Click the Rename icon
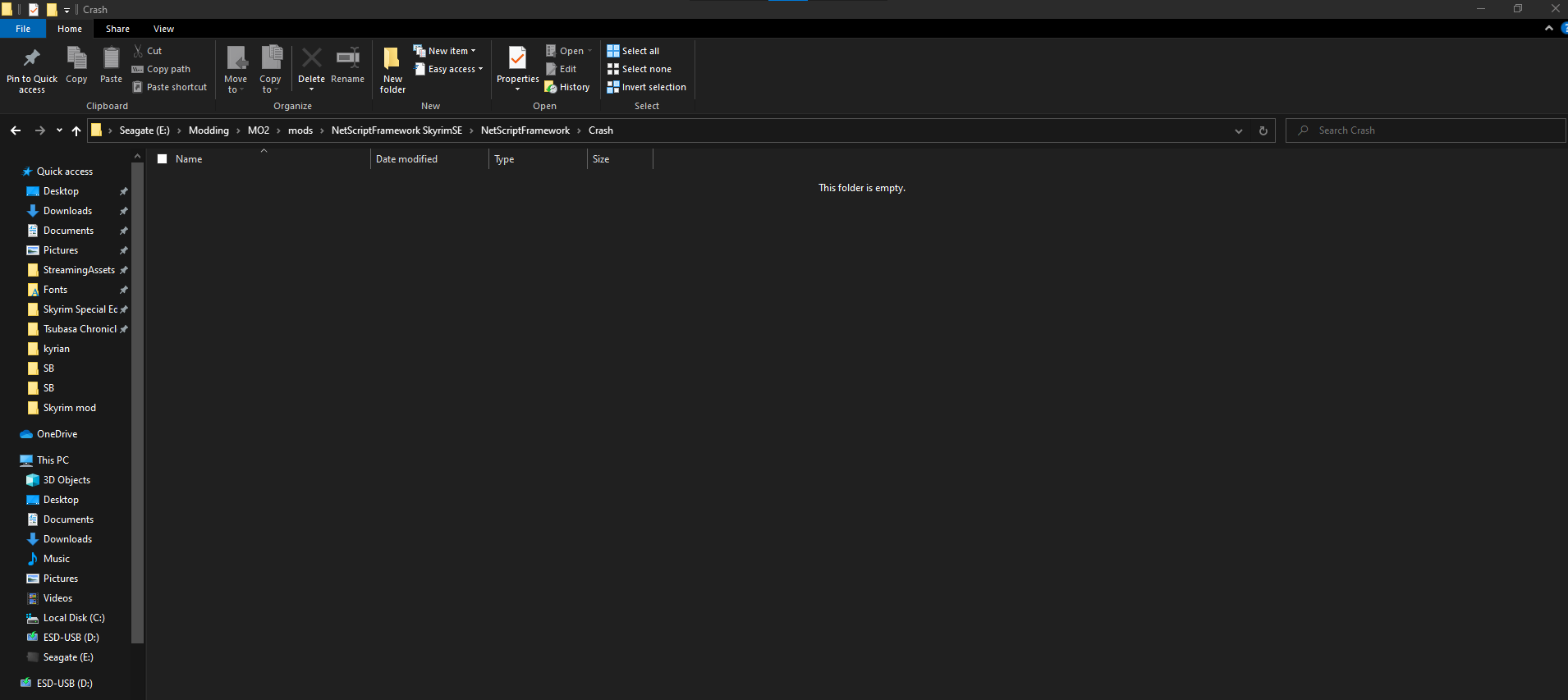 tap(348, 57)
